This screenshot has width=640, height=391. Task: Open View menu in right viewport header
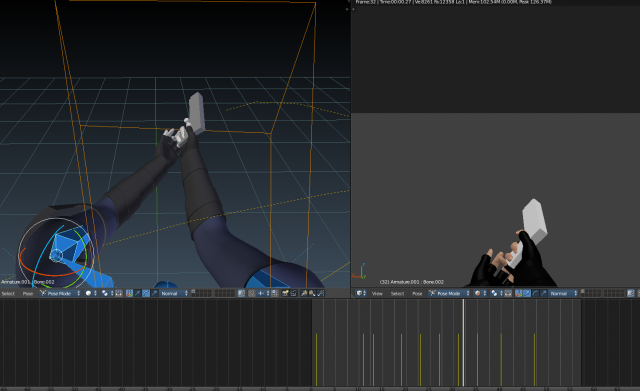point(377,293)
